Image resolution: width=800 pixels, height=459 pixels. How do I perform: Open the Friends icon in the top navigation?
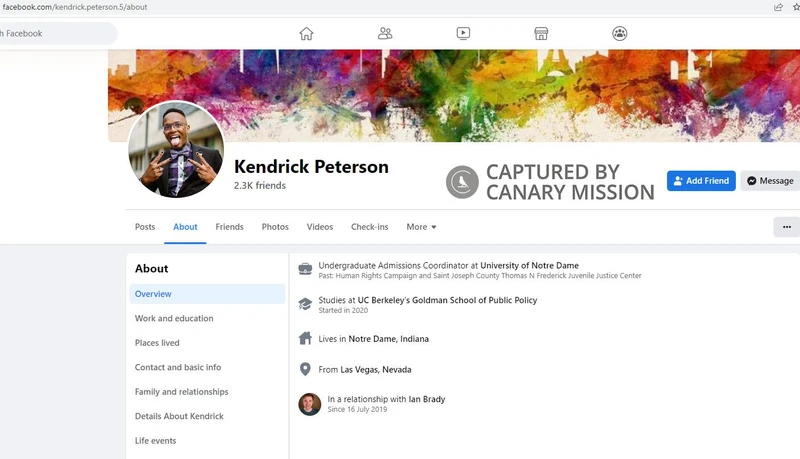[x=385, y=34]
